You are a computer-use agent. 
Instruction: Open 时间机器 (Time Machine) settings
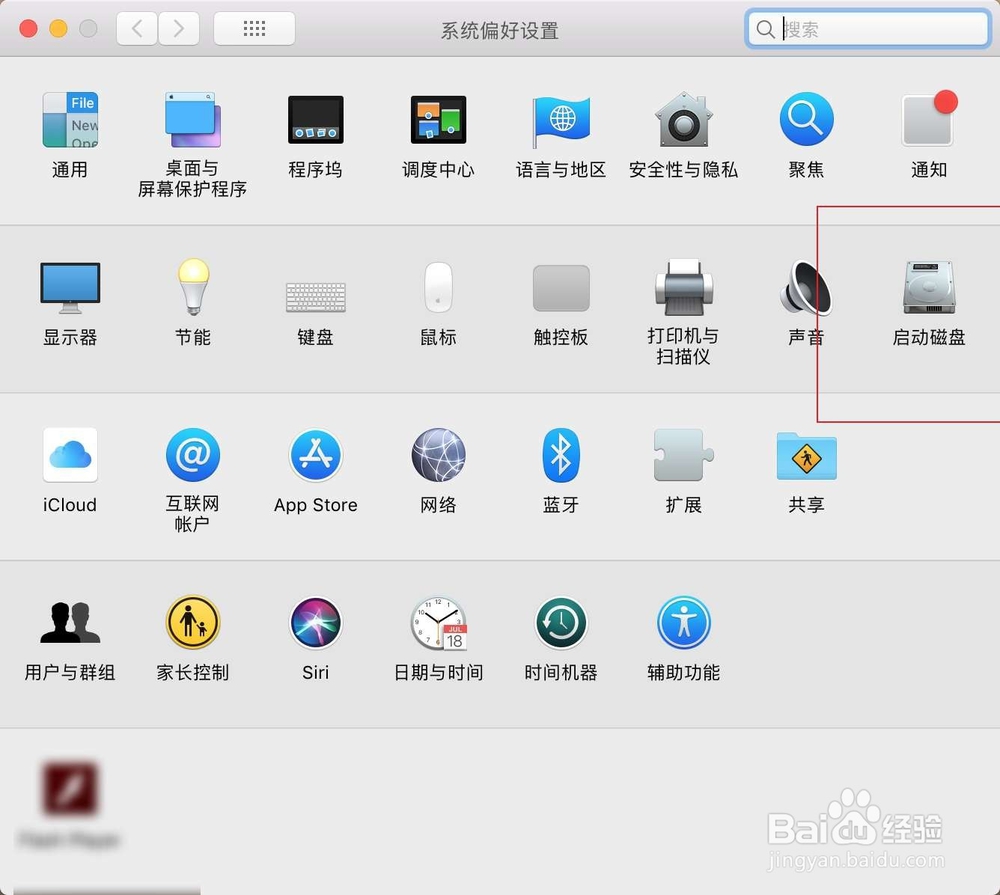[560, 623]
